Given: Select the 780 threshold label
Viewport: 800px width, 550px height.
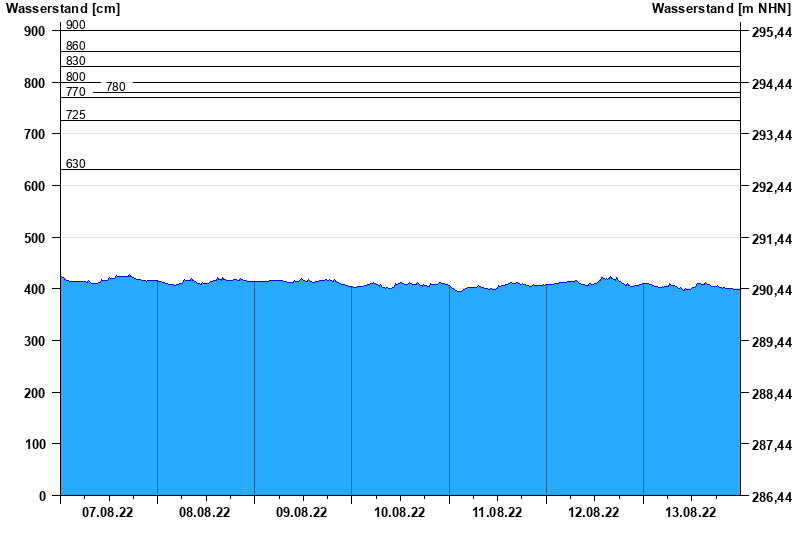Looking at the screenshot, I should 115,87.
